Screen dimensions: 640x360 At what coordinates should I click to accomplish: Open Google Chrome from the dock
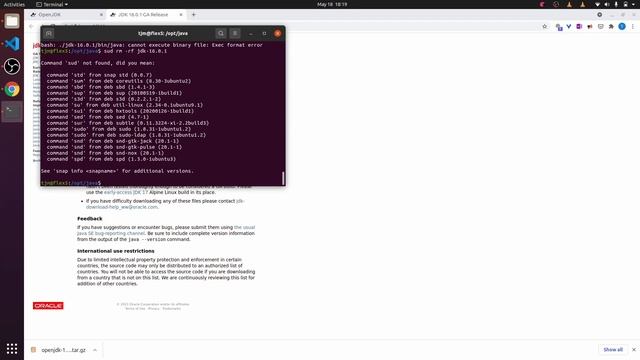[12, 89]
